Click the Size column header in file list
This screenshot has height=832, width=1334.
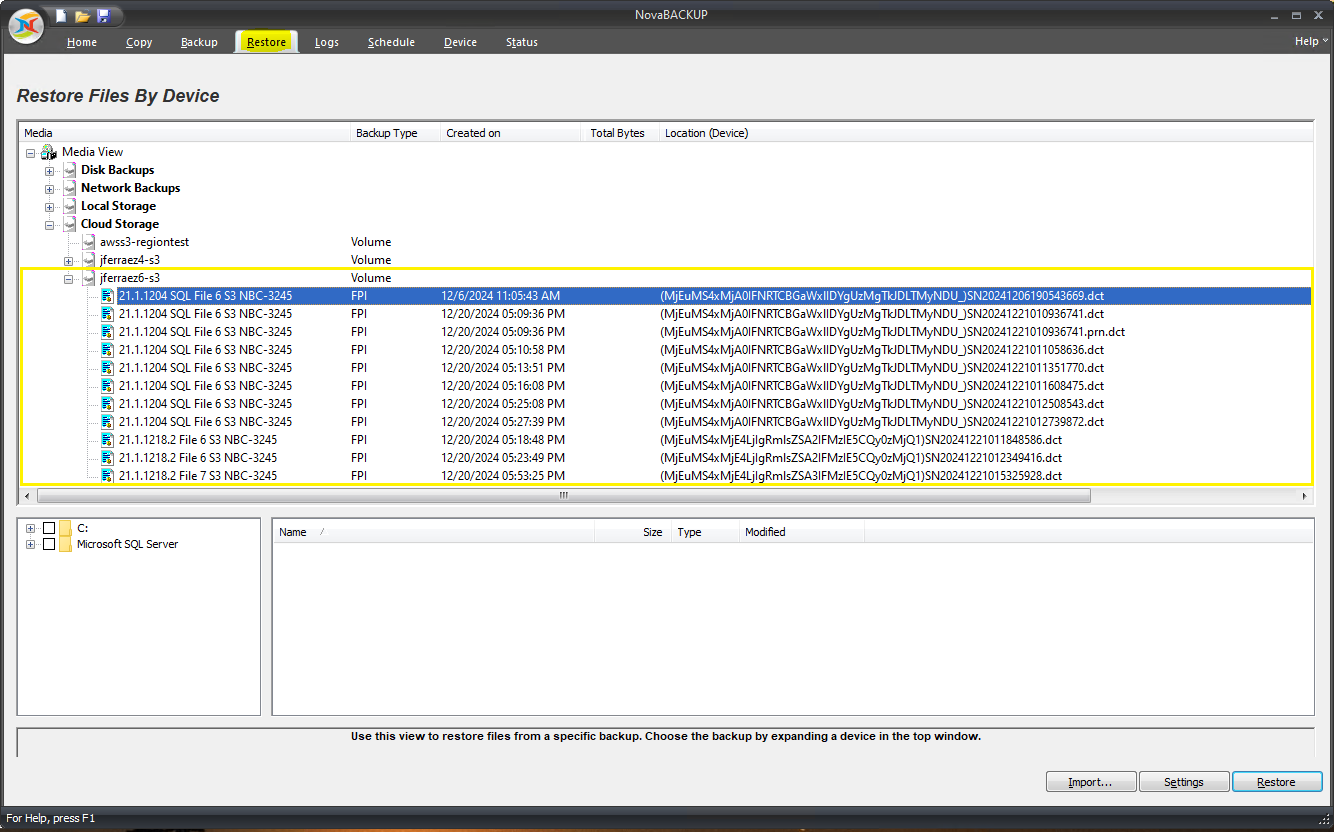tap(633, 532)
